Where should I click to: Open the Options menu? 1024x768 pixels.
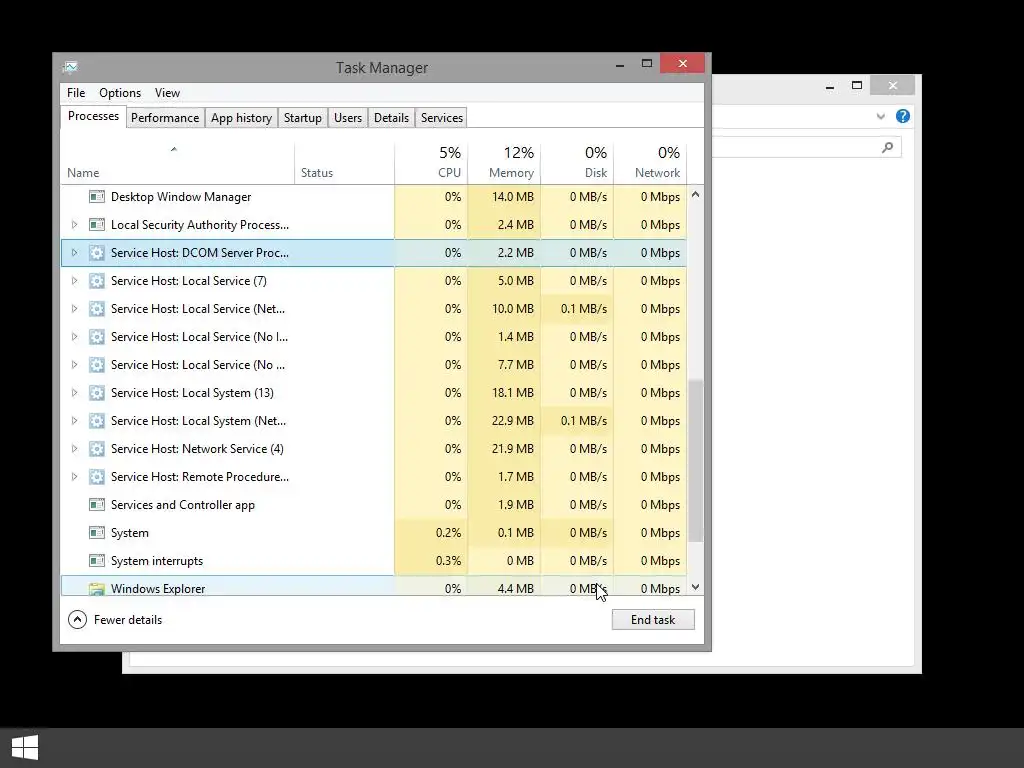point(120,93)
